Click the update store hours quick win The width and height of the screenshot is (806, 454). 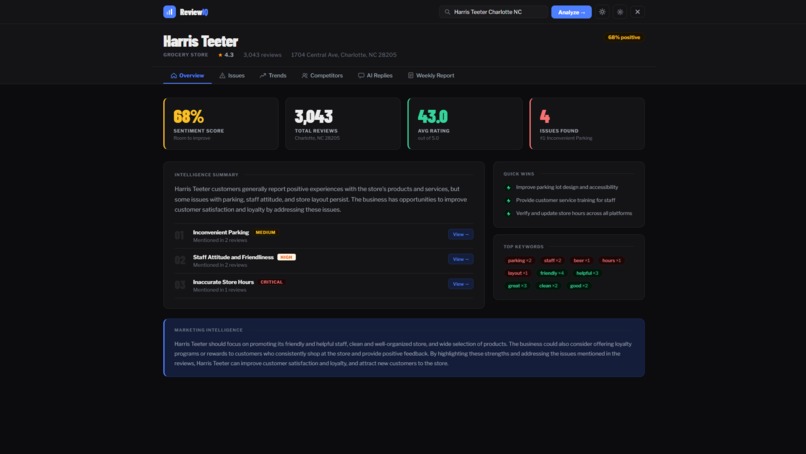574,213
